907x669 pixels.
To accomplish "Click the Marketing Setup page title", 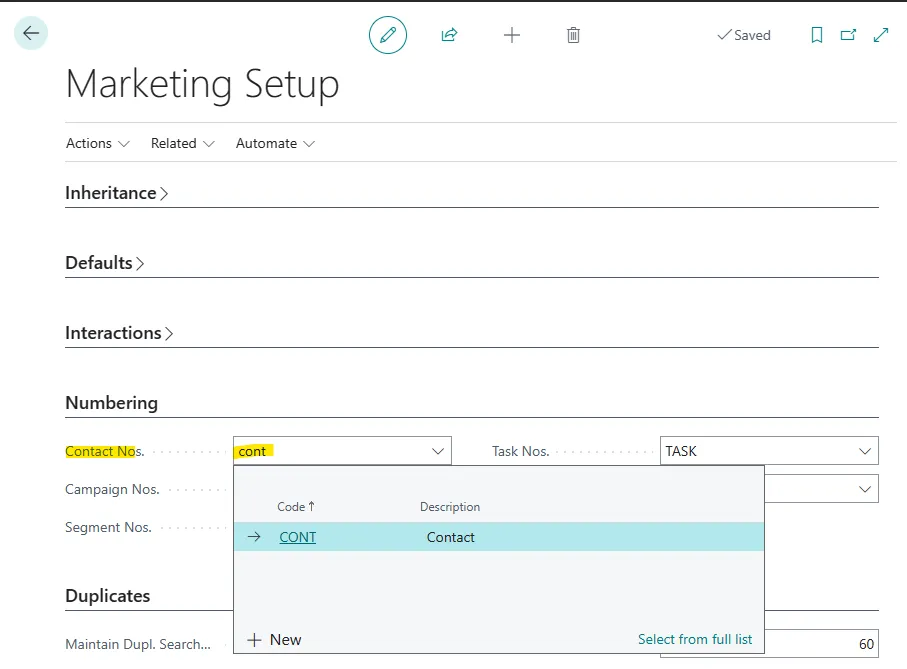I will point(202,84).
